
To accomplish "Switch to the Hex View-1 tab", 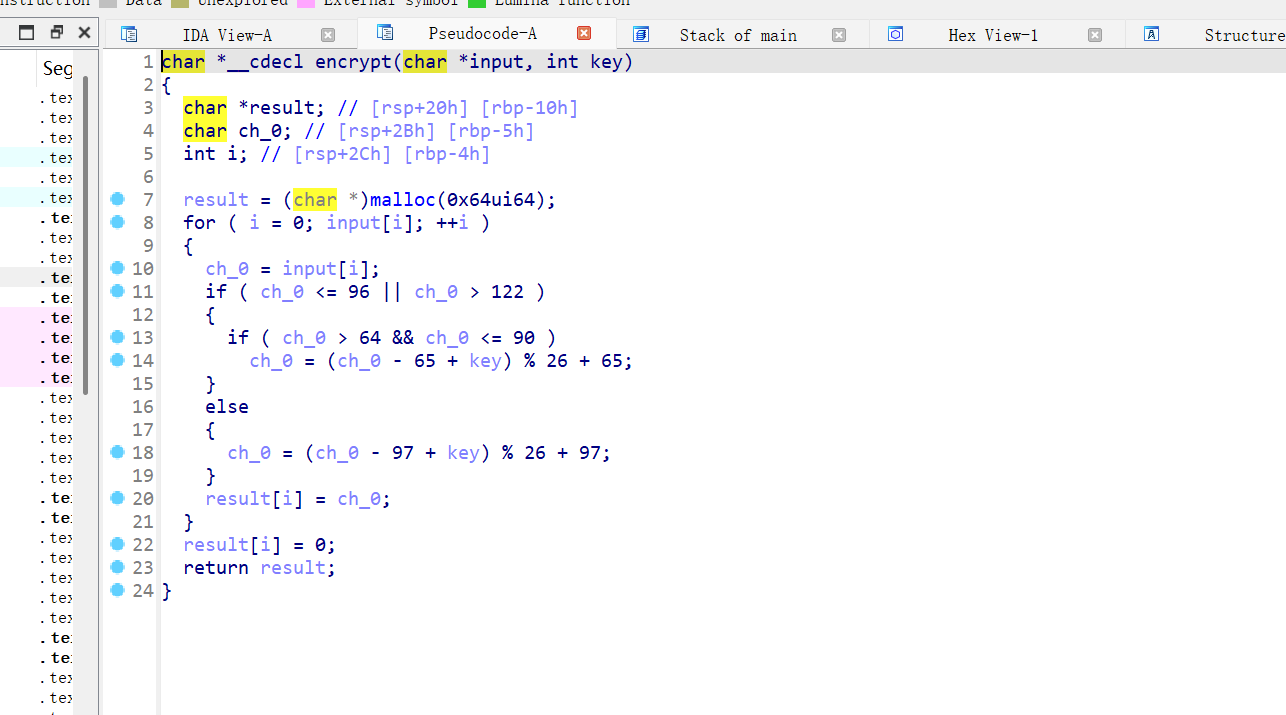I will [993, 35].
